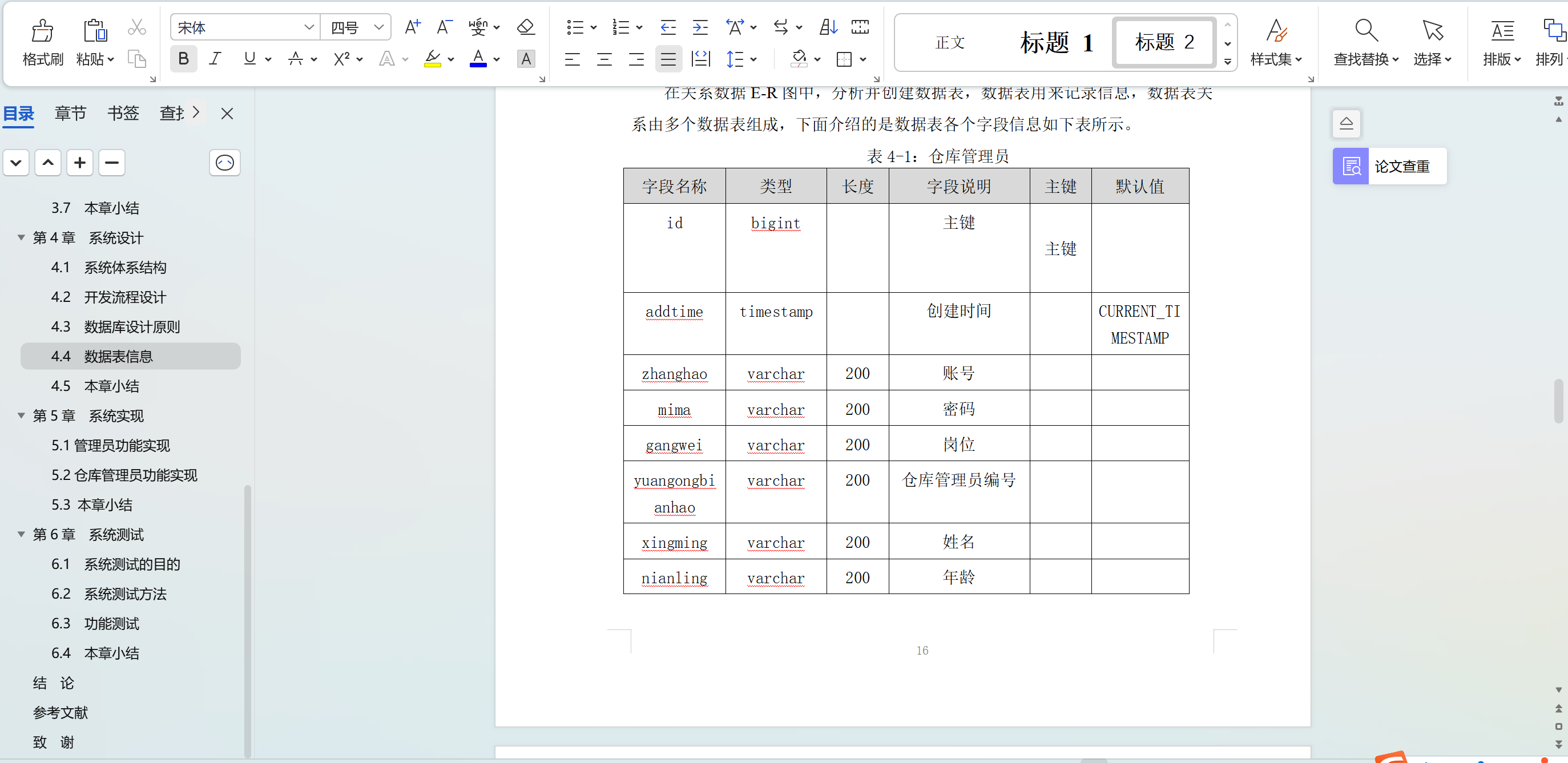
Task: Click the Cut (剪切) scissors icon
Action: pyautogui.click(x=136, y=27)
